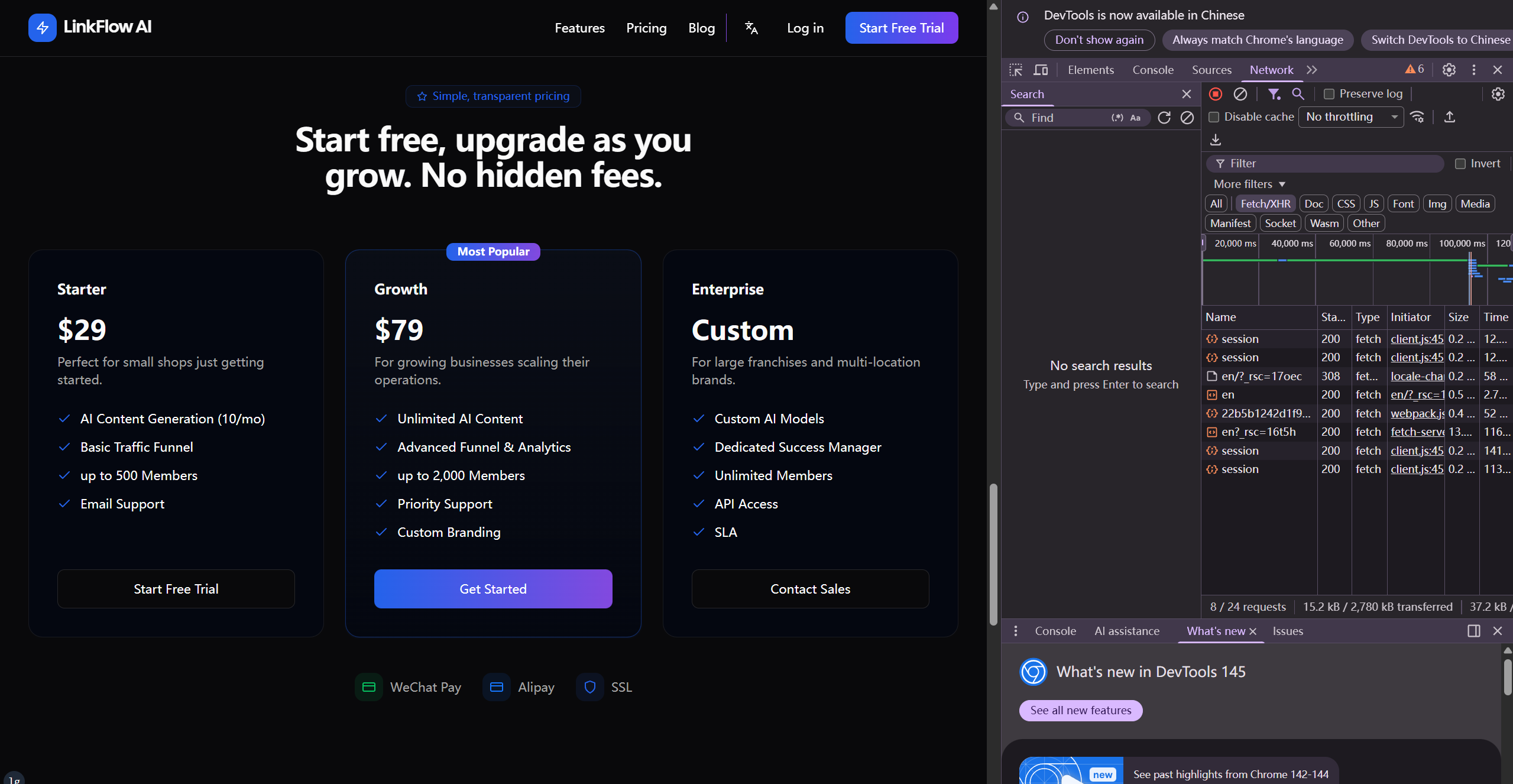
Task: Open initiator link webpack.js
Action: [1417, 413]
